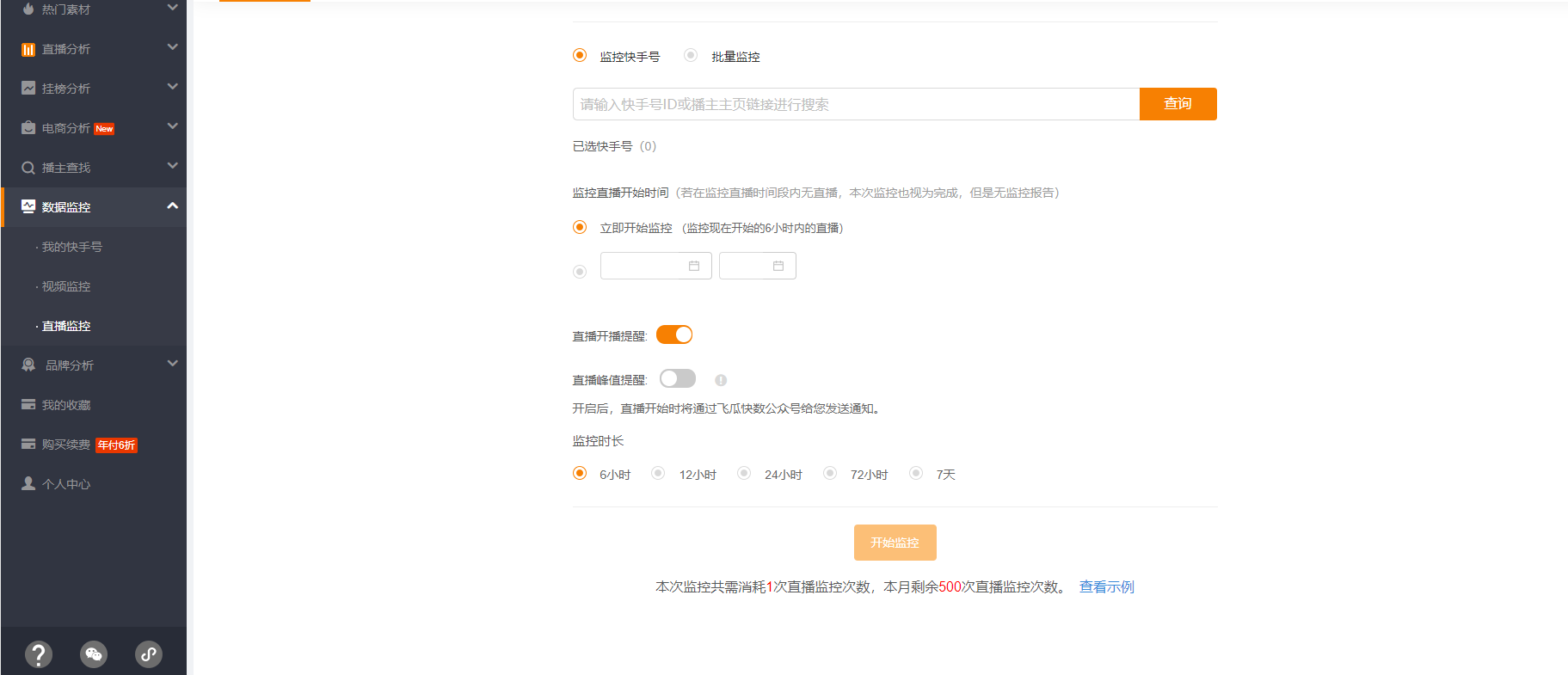Select the custom date range radio button
The width and height of the screenshot is (1568, 675).
(580, 272)
